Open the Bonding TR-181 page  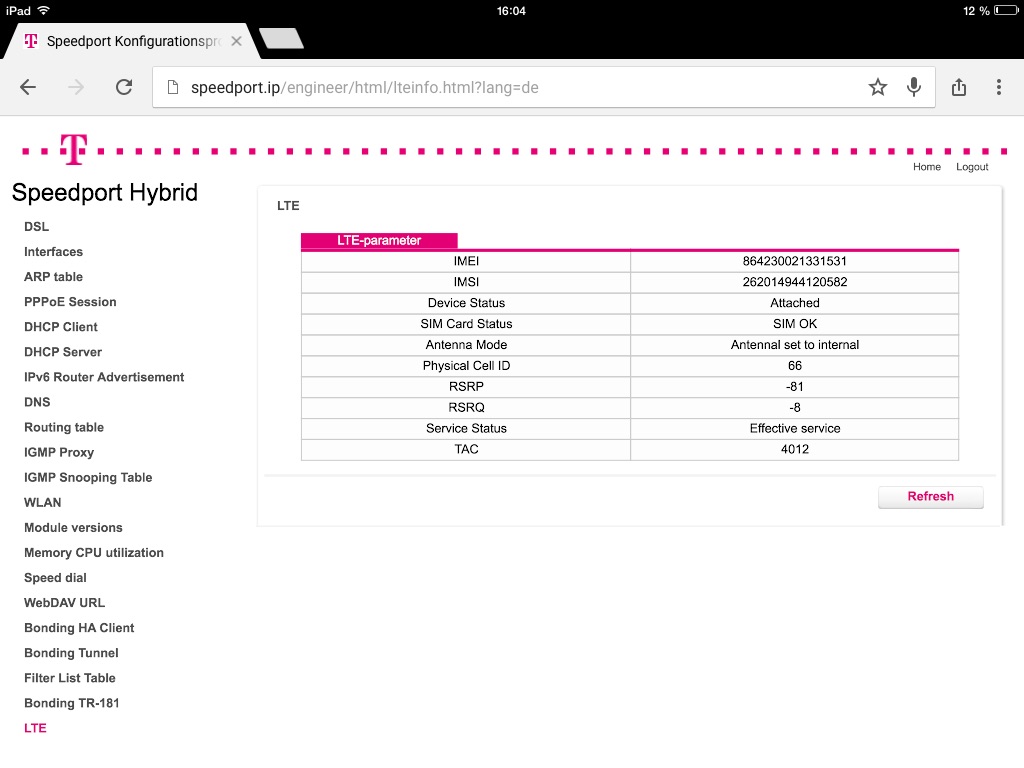click(x=72, y=703)
